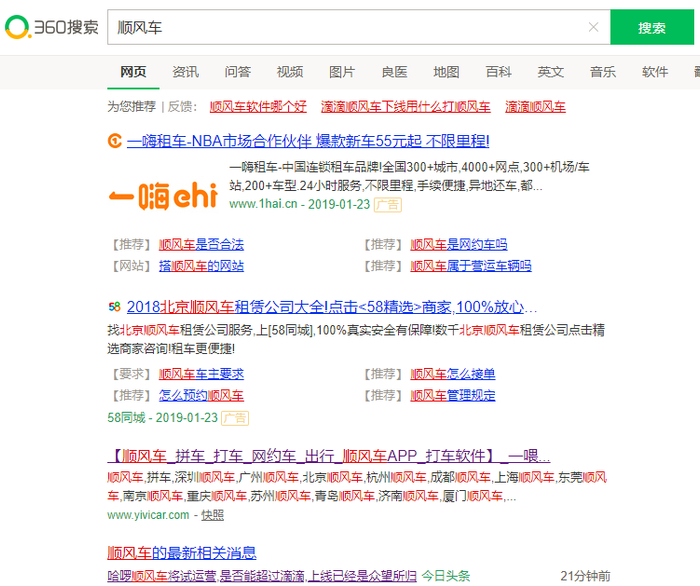This screenshot has height=586, width=700.
Task: Open the 顺风车怎么接单 link
Action: tap(453, 374)
